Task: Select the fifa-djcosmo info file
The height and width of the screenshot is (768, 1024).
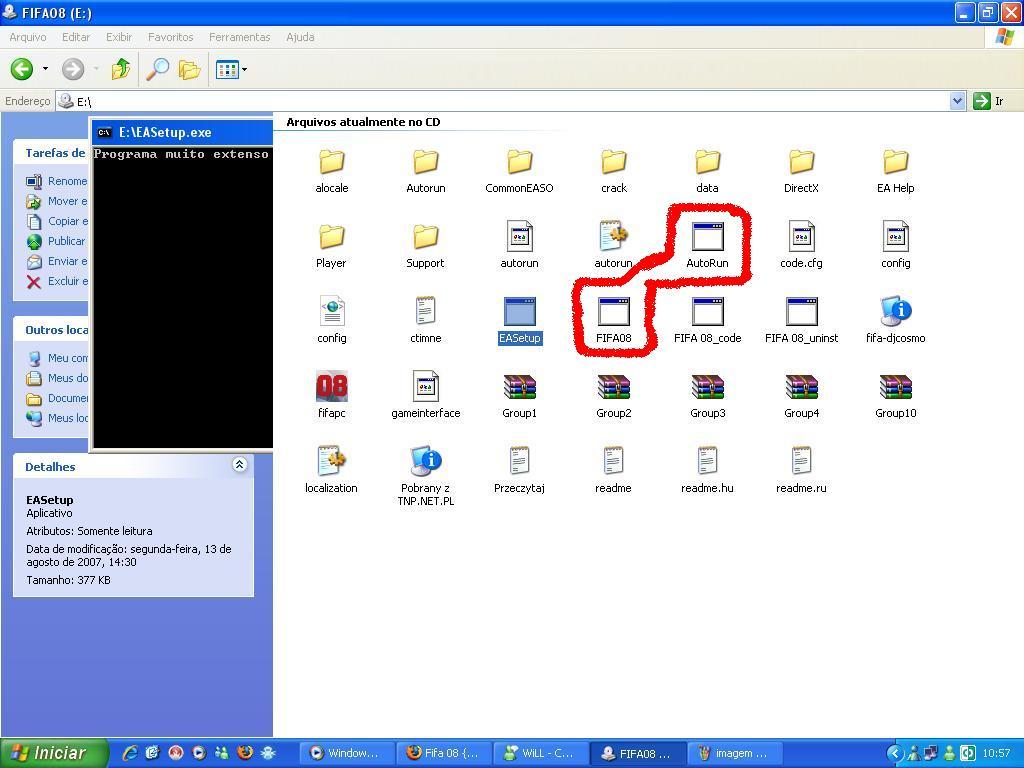Action: click(x=895, y=321)
